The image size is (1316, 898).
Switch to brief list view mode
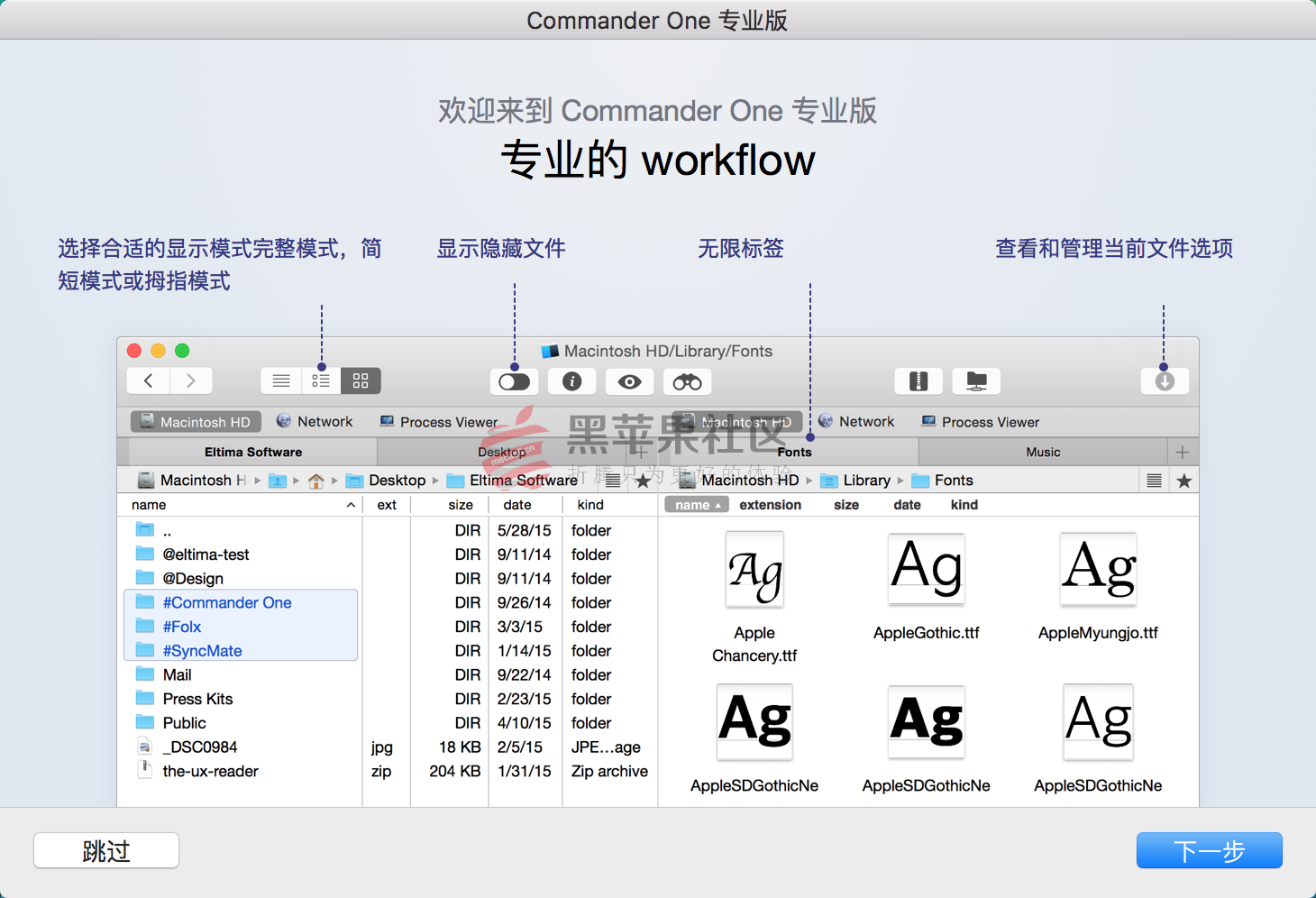click(x=321, y=380)
